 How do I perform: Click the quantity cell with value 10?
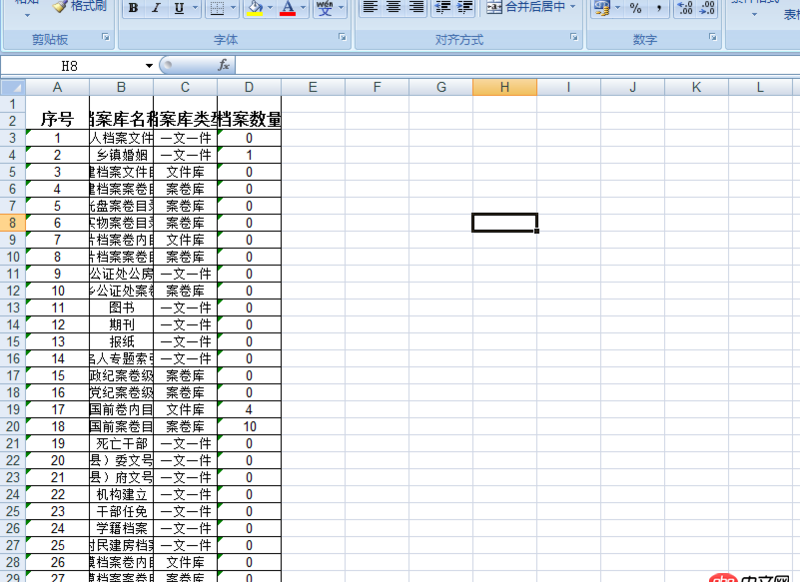click(249, 426)
